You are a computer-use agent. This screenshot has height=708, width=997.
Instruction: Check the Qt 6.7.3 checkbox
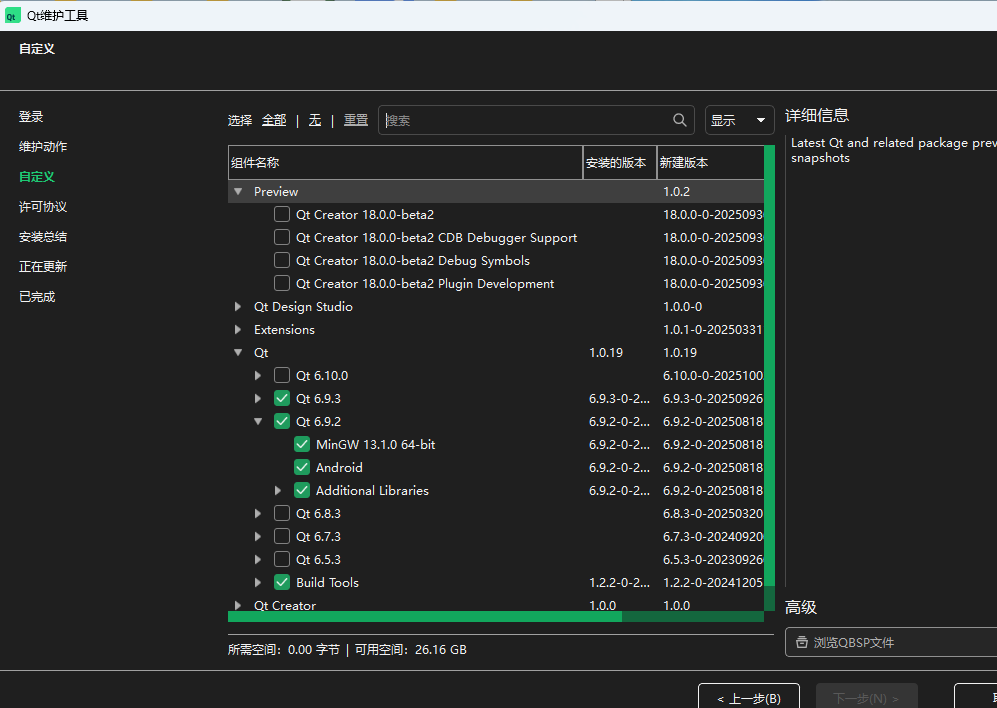click(282, 536)
